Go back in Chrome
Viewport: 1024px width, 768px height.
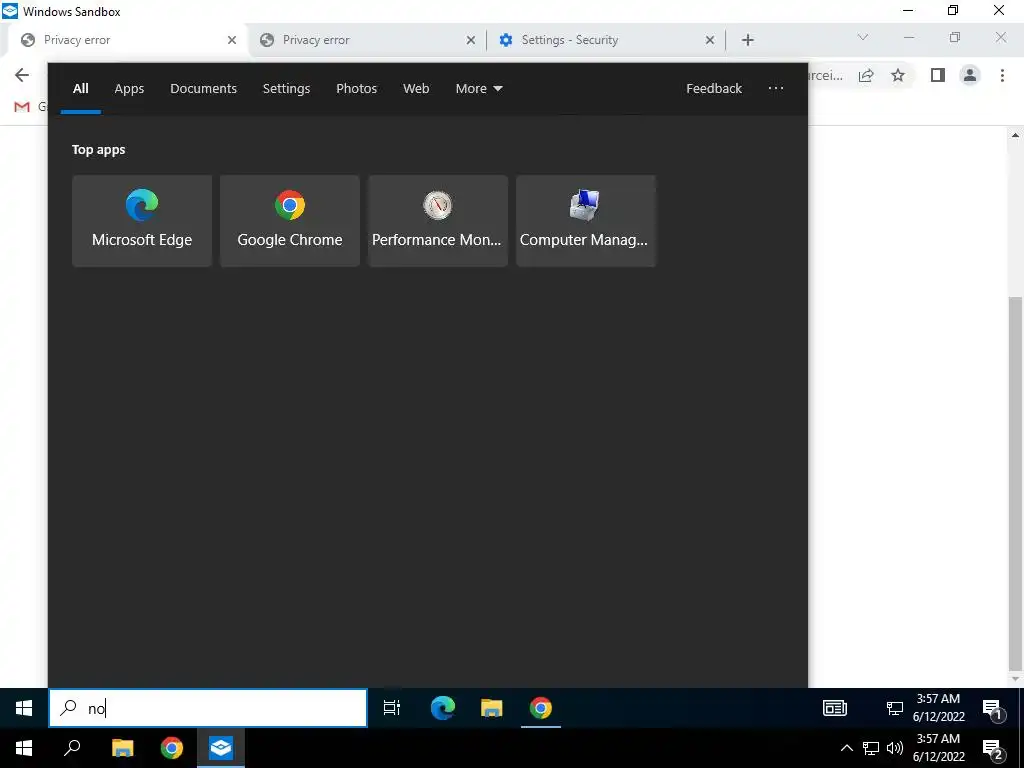pos(22,75)
